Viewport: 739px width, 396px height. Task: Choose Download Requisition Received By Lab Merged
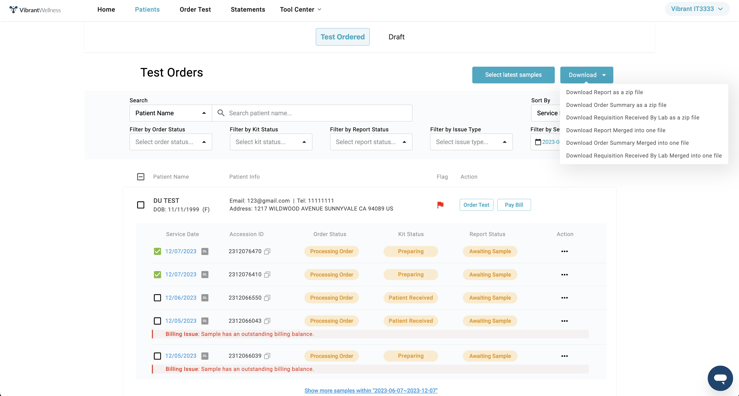644,156
